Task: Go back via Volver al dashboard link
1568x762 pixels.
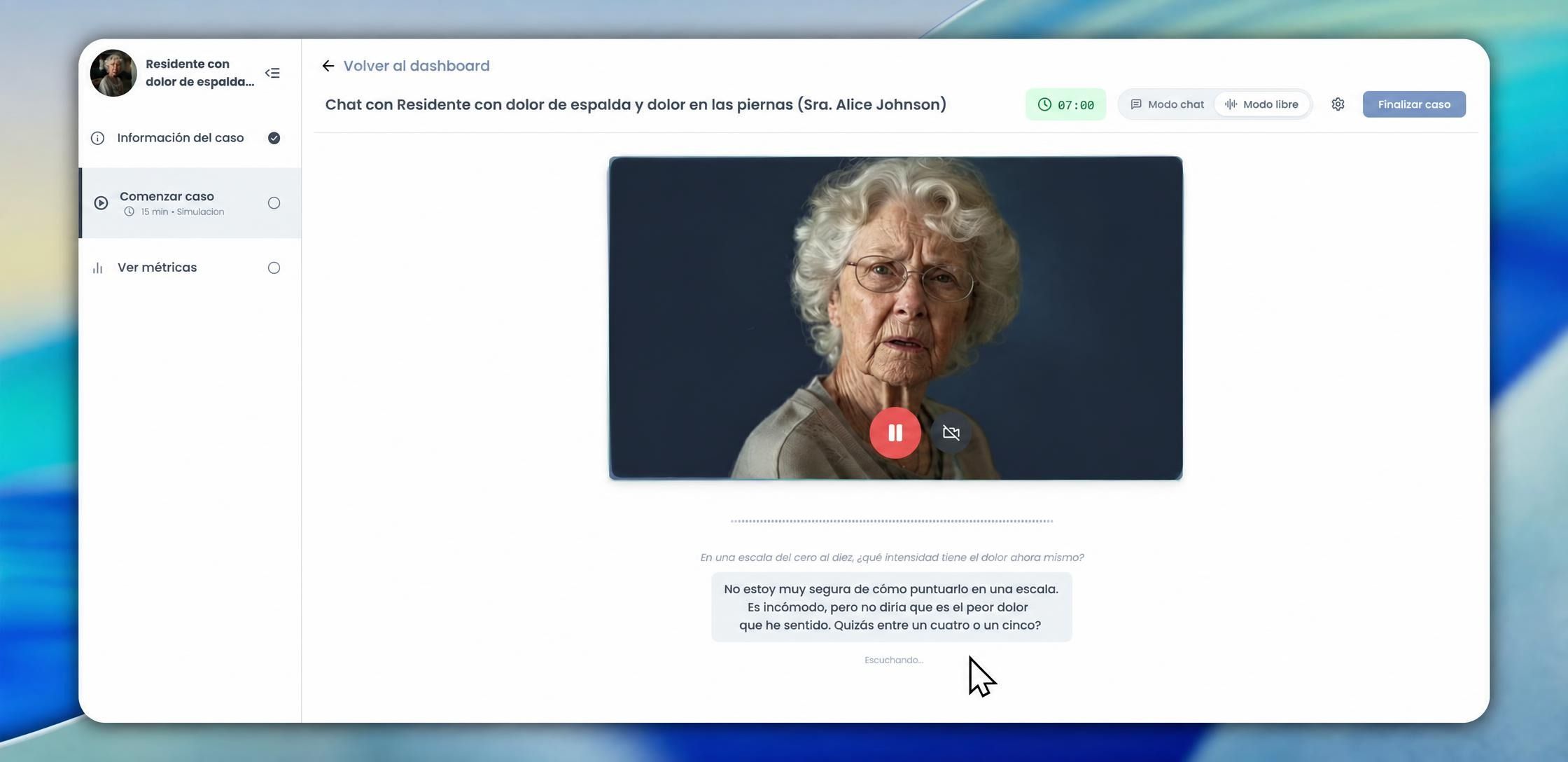Action: 416,66
